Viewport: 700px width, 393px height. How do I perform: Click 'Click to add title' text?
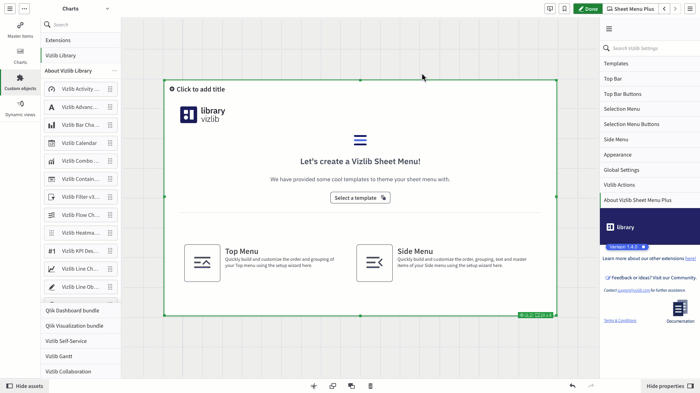(x=200, y=89)
